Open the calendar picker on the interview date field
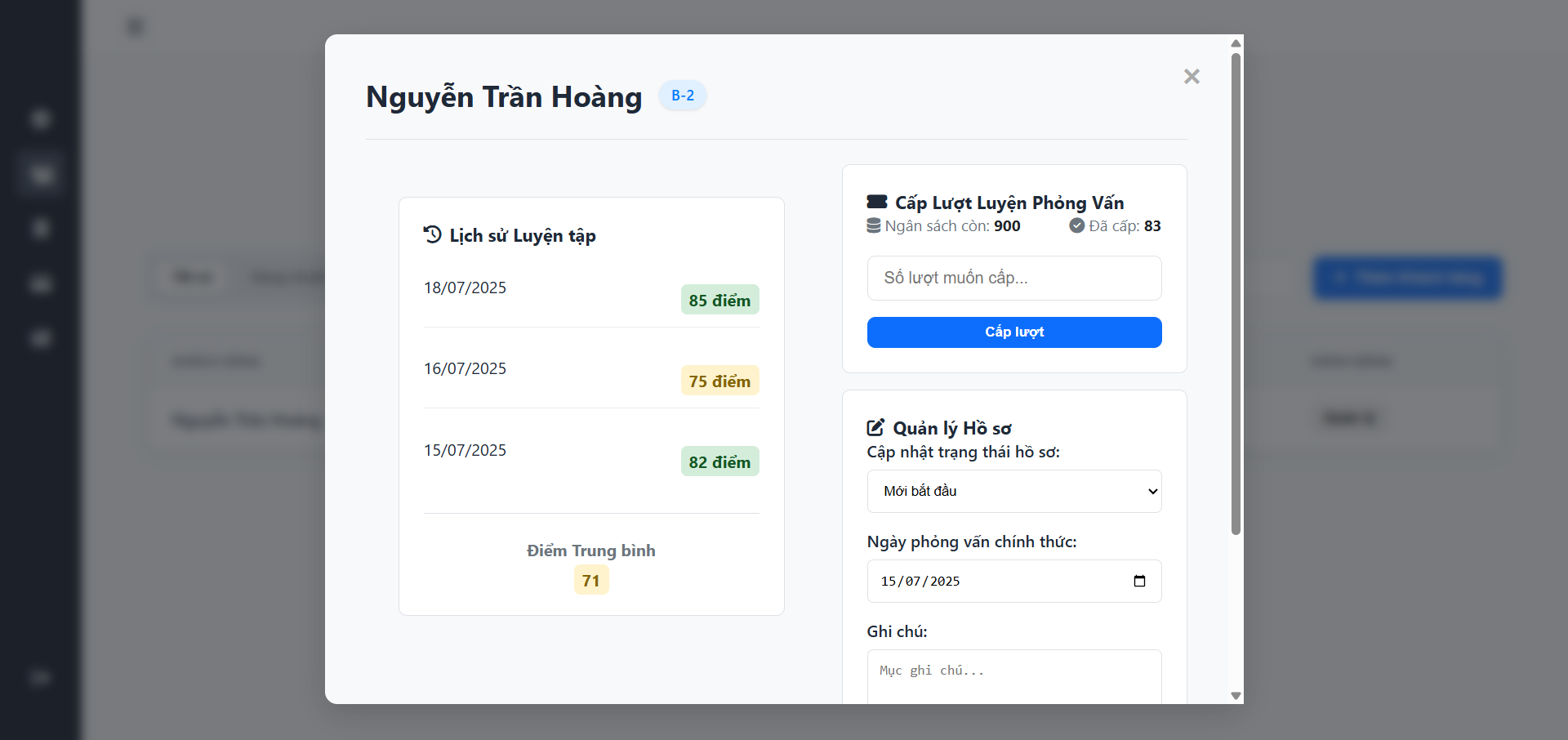Screen dimensions: 1568x740 pos(1140,581)
